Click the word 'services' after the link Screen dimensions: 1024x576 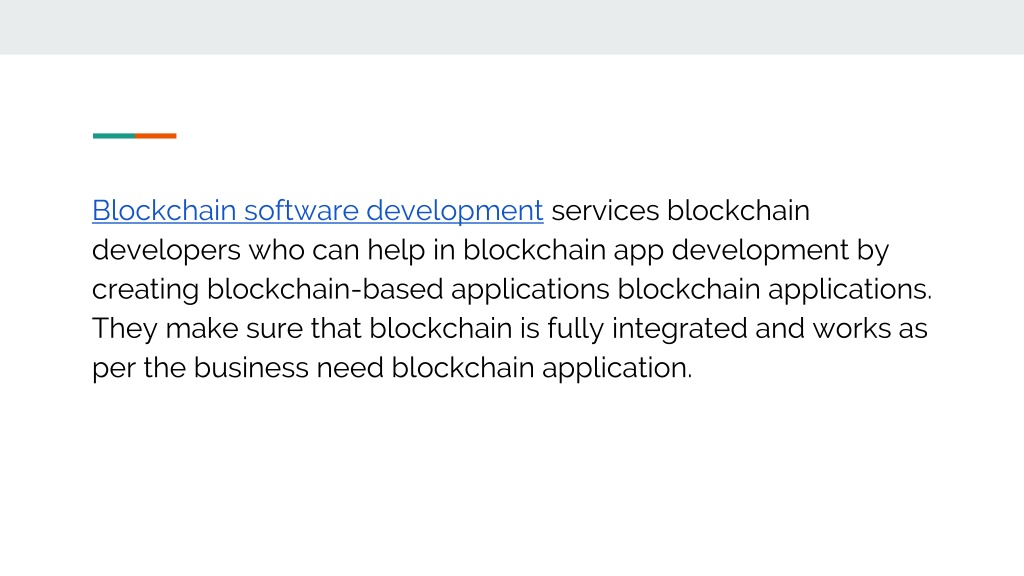605,211
